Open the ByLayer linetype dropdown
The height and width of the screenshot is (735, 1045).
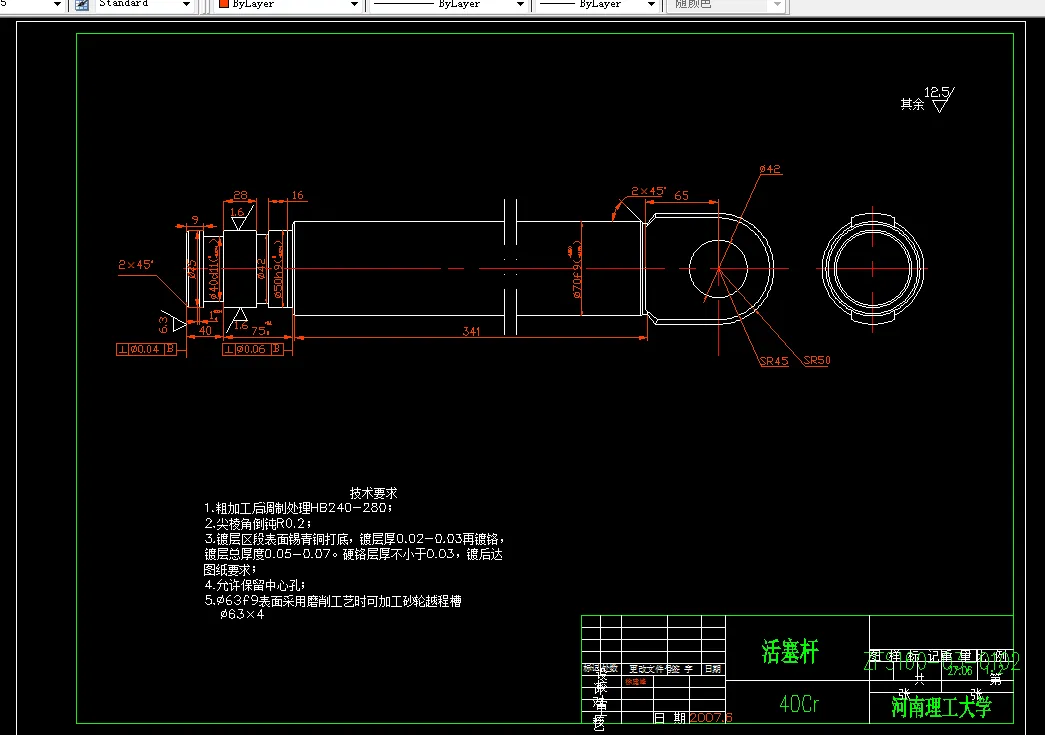click(x=521, y=5)
